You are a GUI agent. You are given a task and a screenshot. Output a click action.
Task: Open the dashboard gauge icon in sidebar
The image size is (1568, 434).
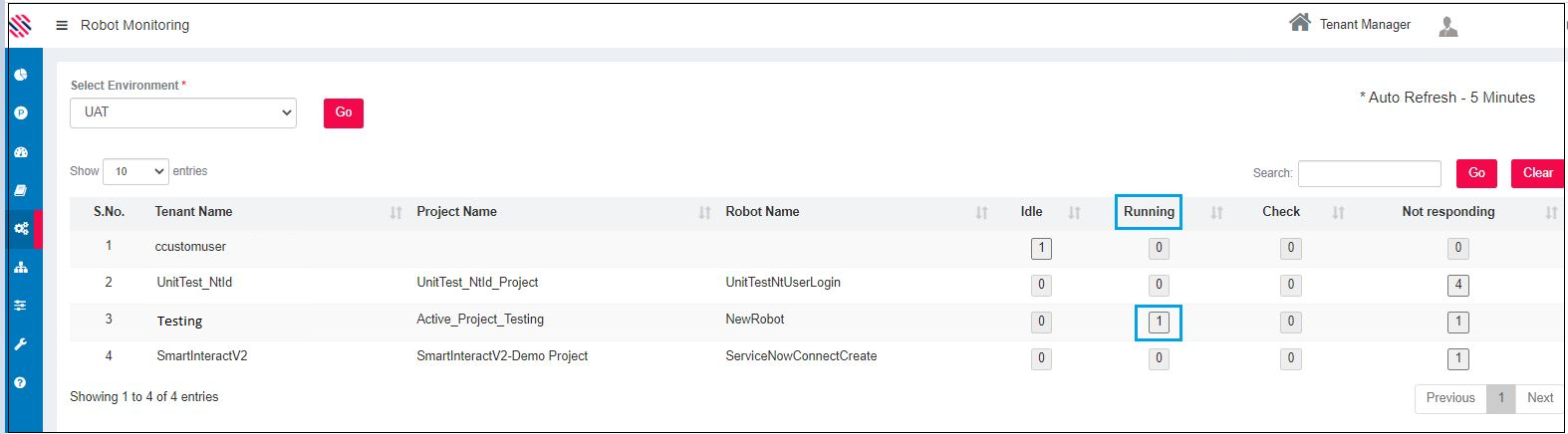pos(21,152)
